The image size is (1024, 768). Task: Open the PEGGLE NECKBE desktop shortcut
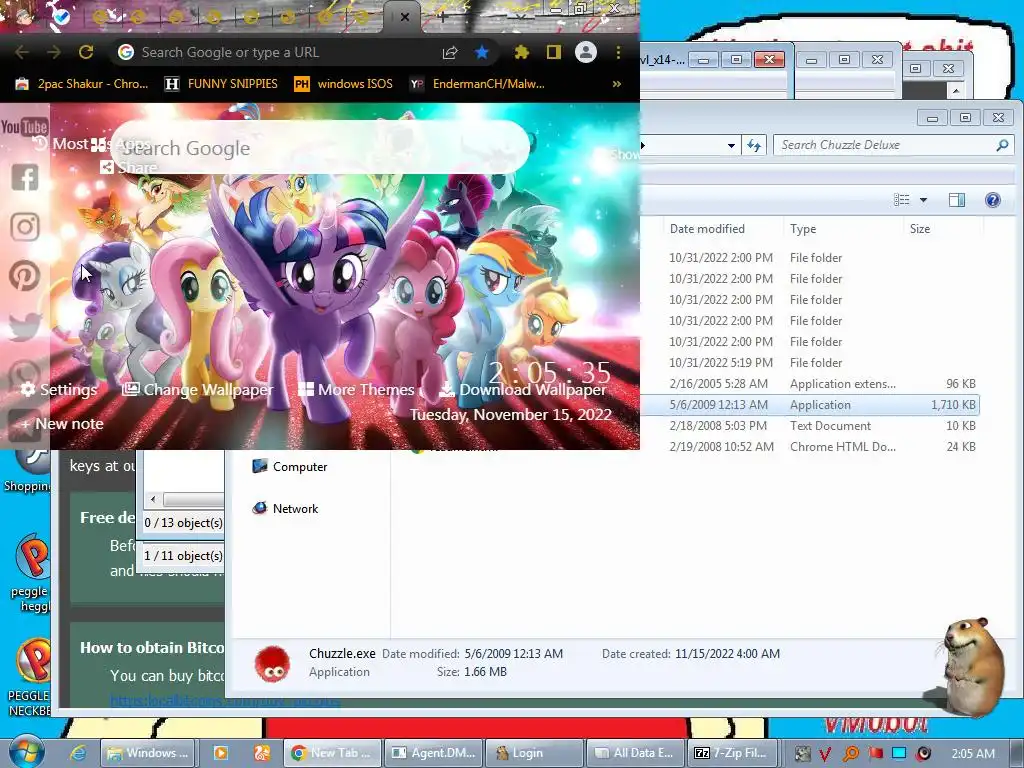point(29,678)
